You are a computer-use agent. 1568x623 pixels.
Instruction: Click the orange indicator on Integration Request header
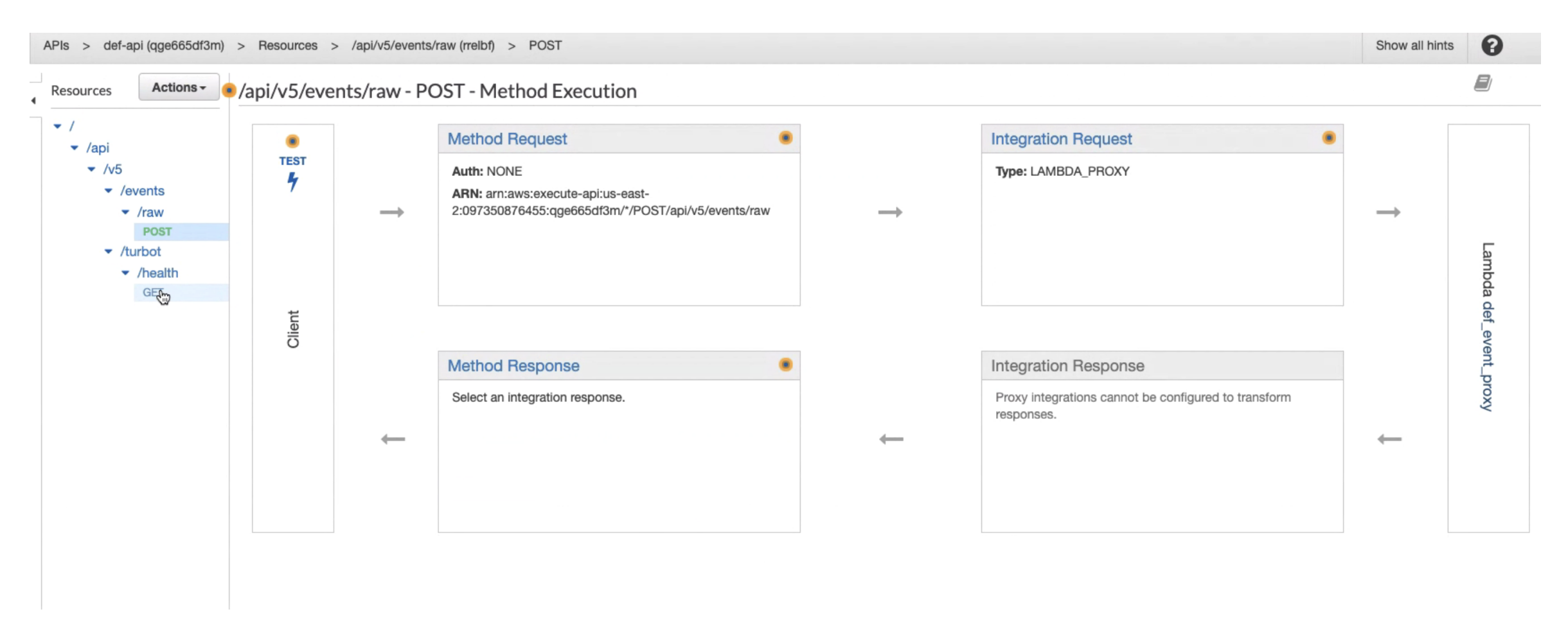(x=1329, y=137)
